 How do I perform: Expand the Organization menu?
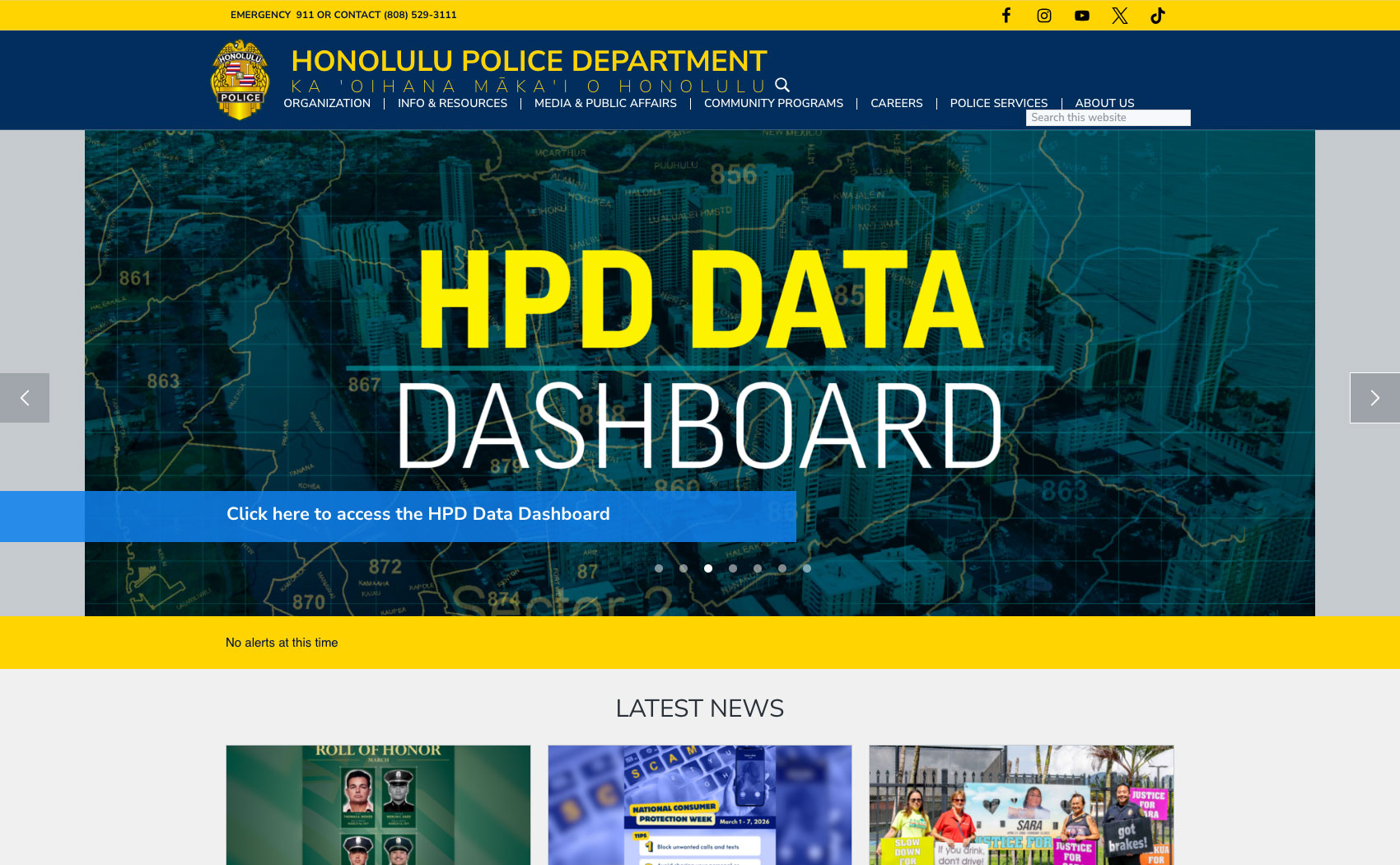[327, 103]
